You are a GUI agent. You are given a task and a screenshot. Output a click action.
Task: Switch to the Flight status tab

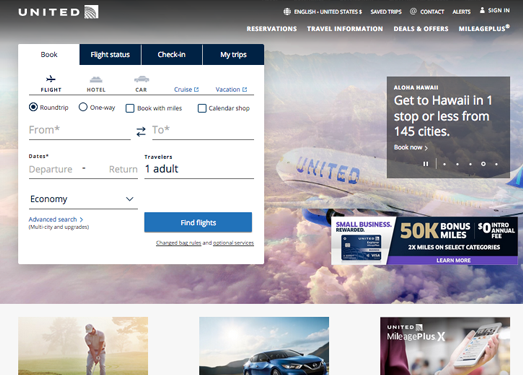point(110,54)
